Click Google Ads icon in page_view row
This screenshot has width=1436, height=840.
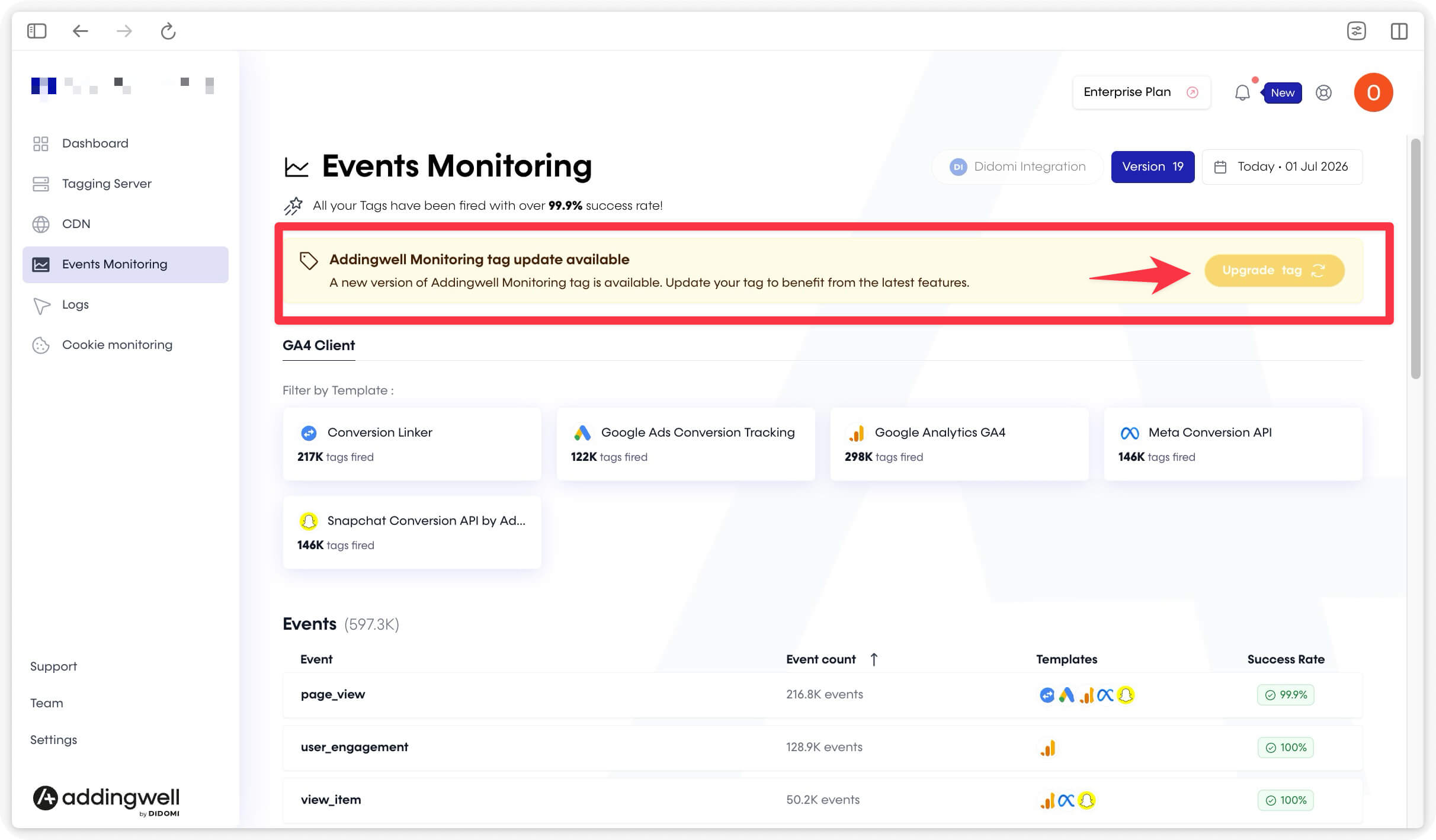click(1066, 695)
